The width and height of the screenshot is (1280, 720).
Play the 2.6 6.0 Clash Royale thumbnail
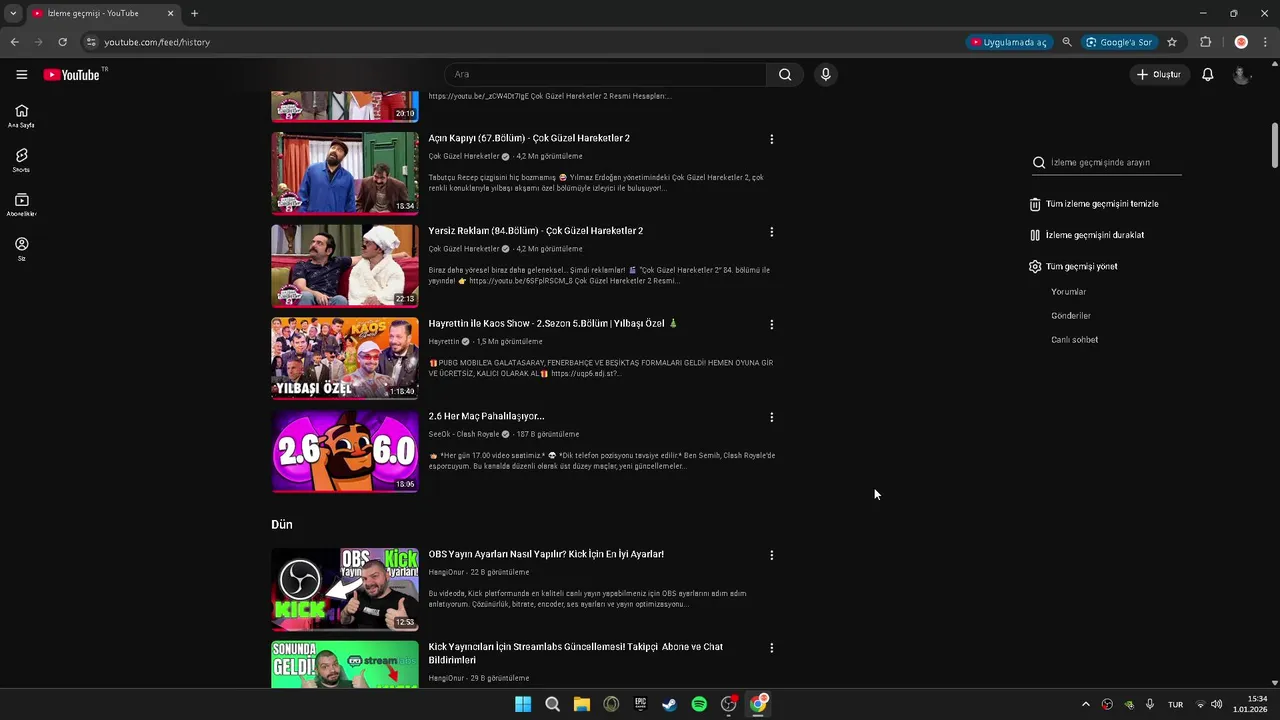[345, 451]
